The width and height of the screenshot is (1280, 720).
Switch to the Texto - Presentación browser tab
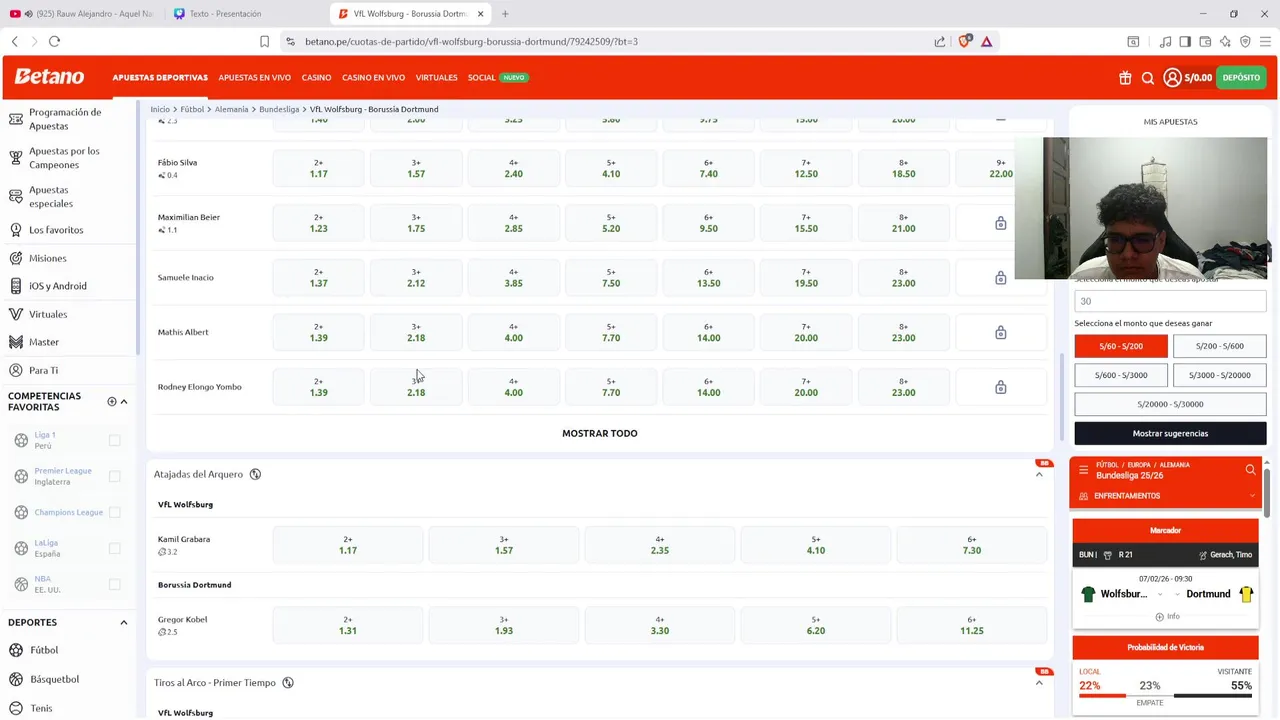225,14
